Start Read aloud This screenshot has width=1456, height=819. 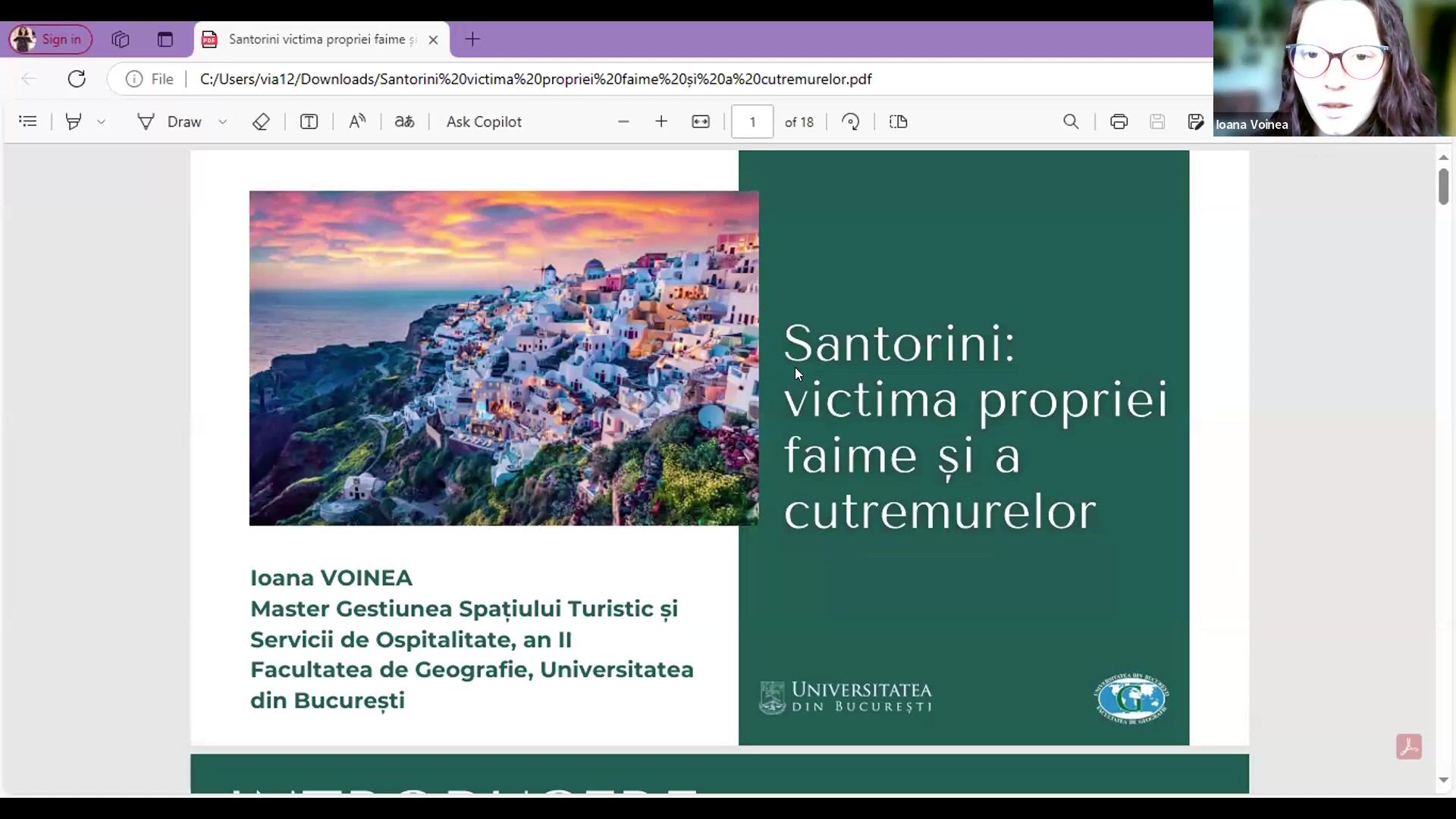tap(357, 121)
